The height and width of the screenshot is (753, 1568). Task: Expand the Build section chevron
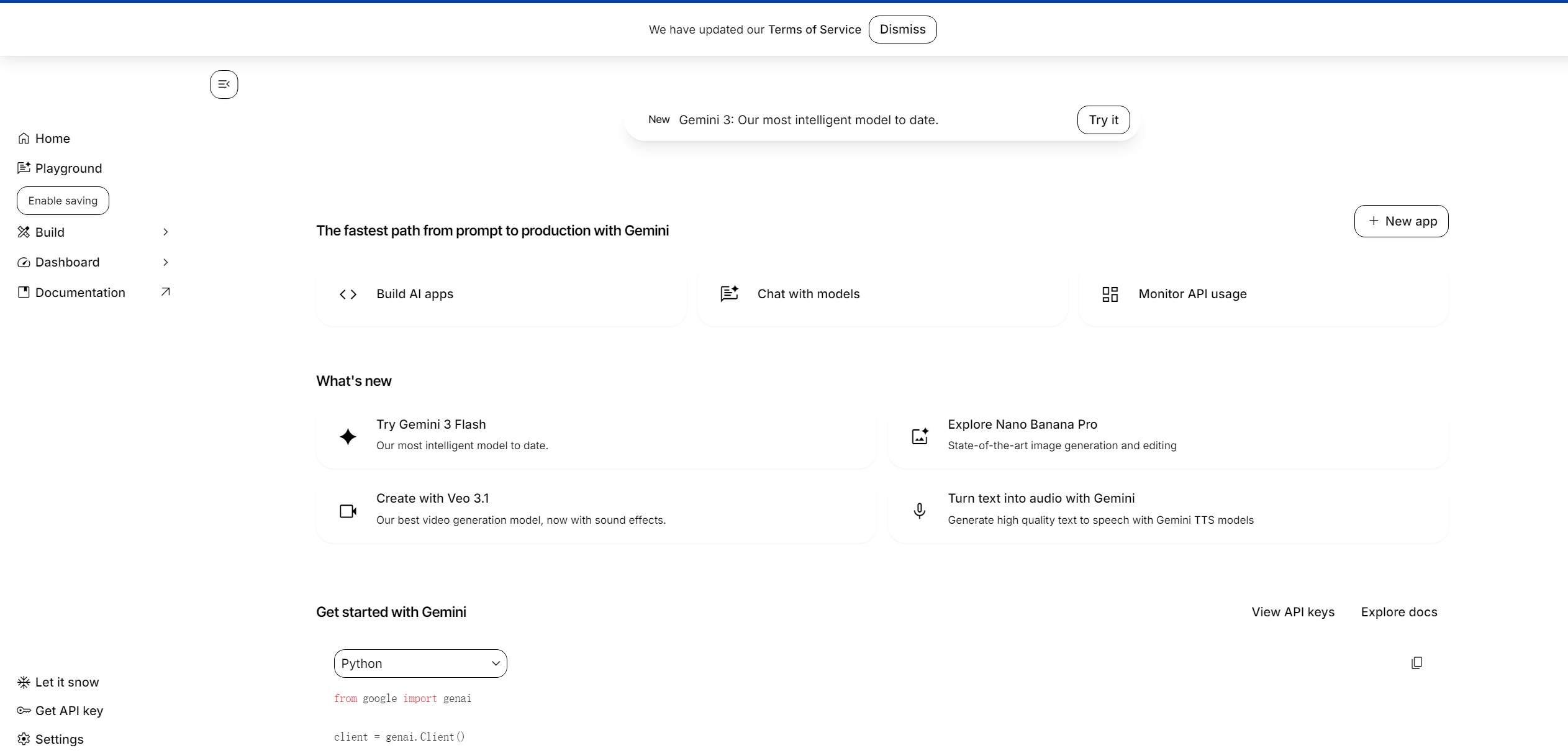(165, 232)
